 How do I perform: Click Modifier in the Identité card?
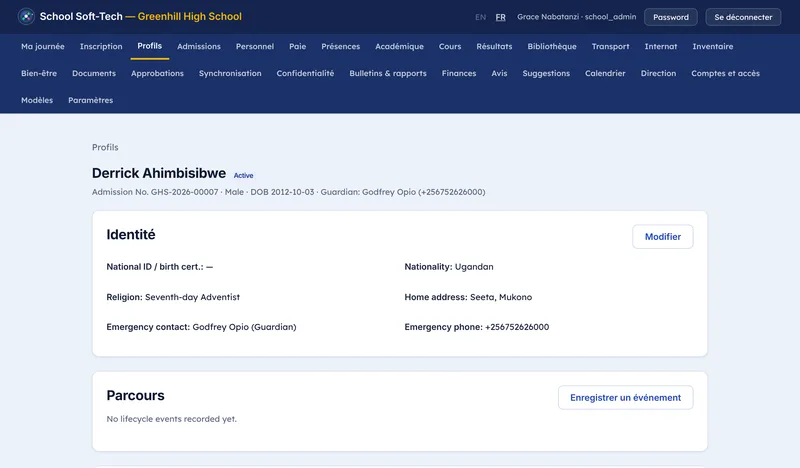click(x=663, y=237)
